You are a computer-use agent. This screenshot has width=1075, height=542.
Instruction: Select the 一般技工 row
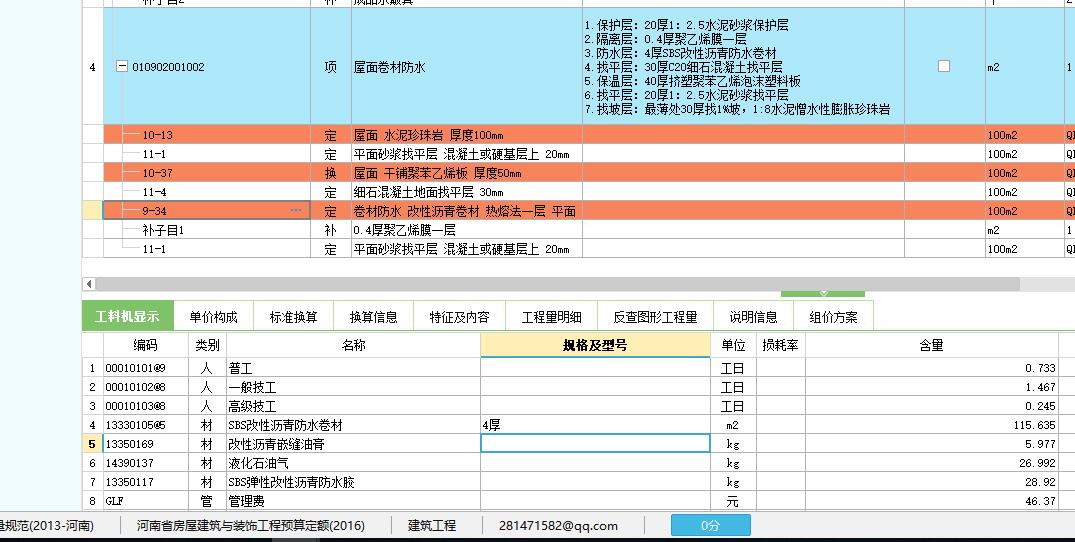(571, 387)
